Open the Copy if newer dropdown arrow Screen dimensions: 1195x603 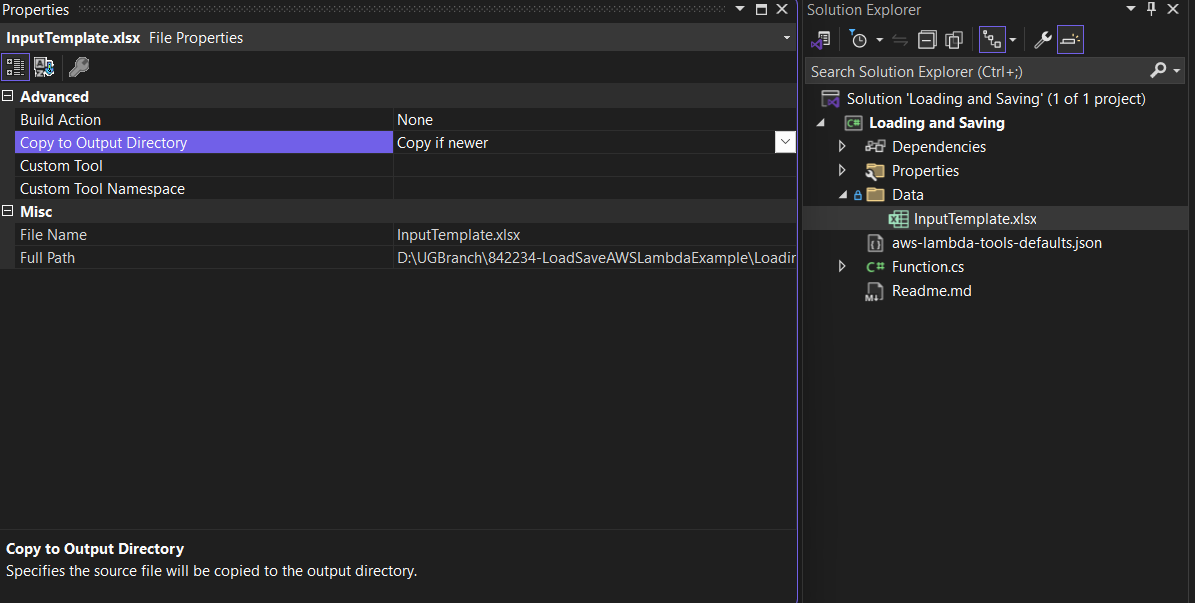pos(785,142)
